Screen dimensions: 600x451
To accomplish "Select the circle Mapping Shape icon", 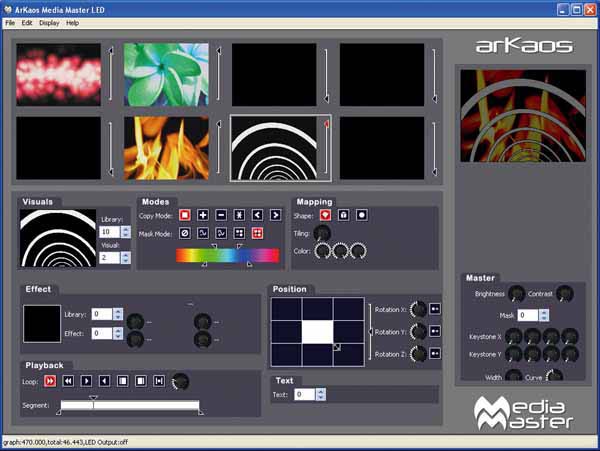I will pyautogui.click(x=362, y=215).
